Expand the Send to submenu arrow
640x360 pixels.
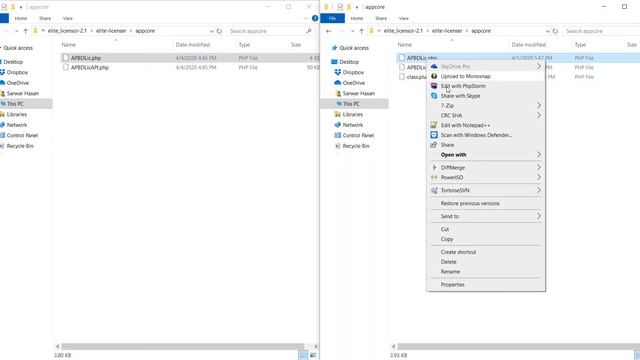tap(539, 216)
